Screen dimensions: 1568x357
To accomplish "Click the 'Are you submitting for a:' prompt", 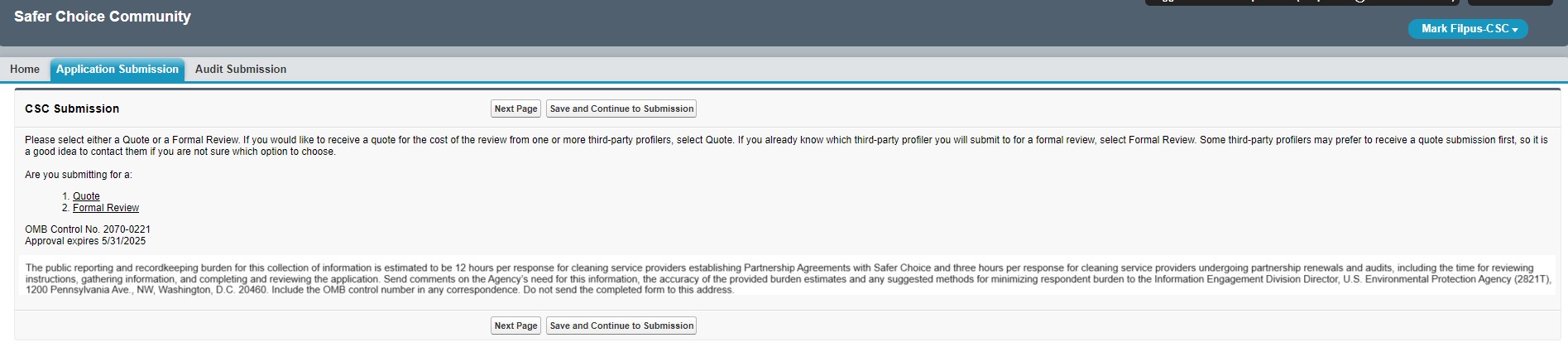I will click(79, 175).
